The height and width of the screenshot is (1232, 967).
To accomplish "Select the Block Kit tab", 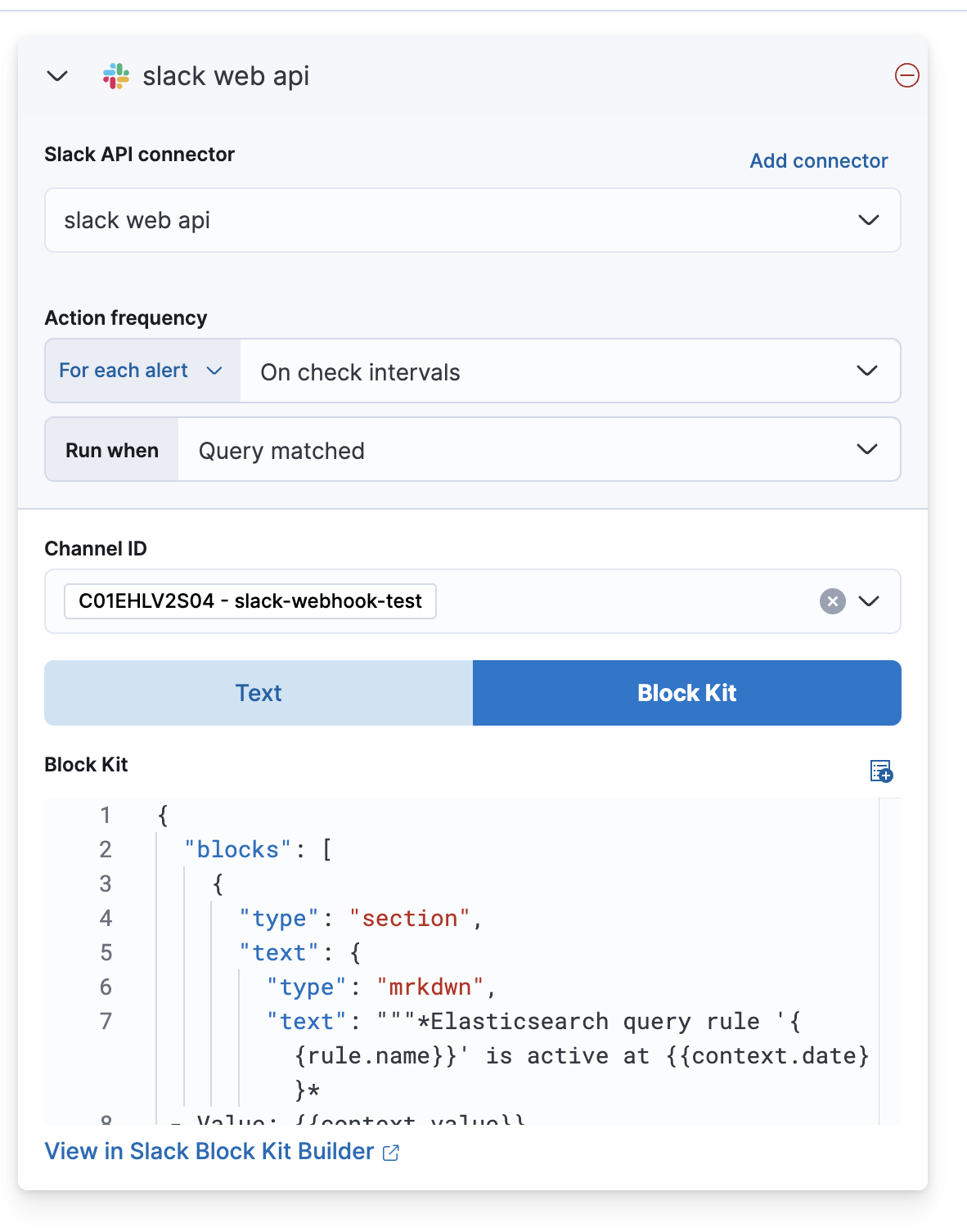I will coord(686,692).
